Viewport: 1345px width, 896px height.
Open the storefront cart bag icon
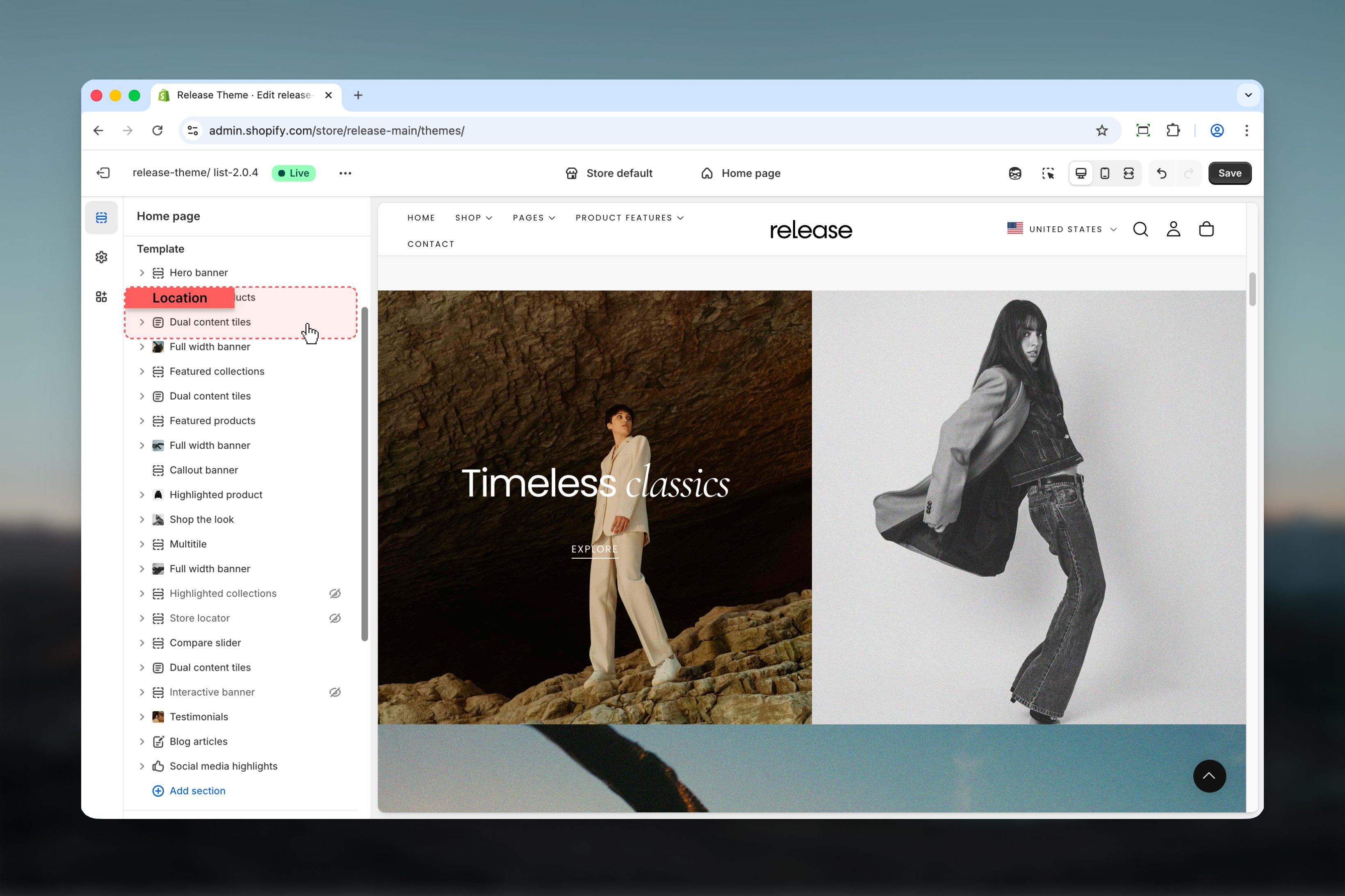[1206, 229]
